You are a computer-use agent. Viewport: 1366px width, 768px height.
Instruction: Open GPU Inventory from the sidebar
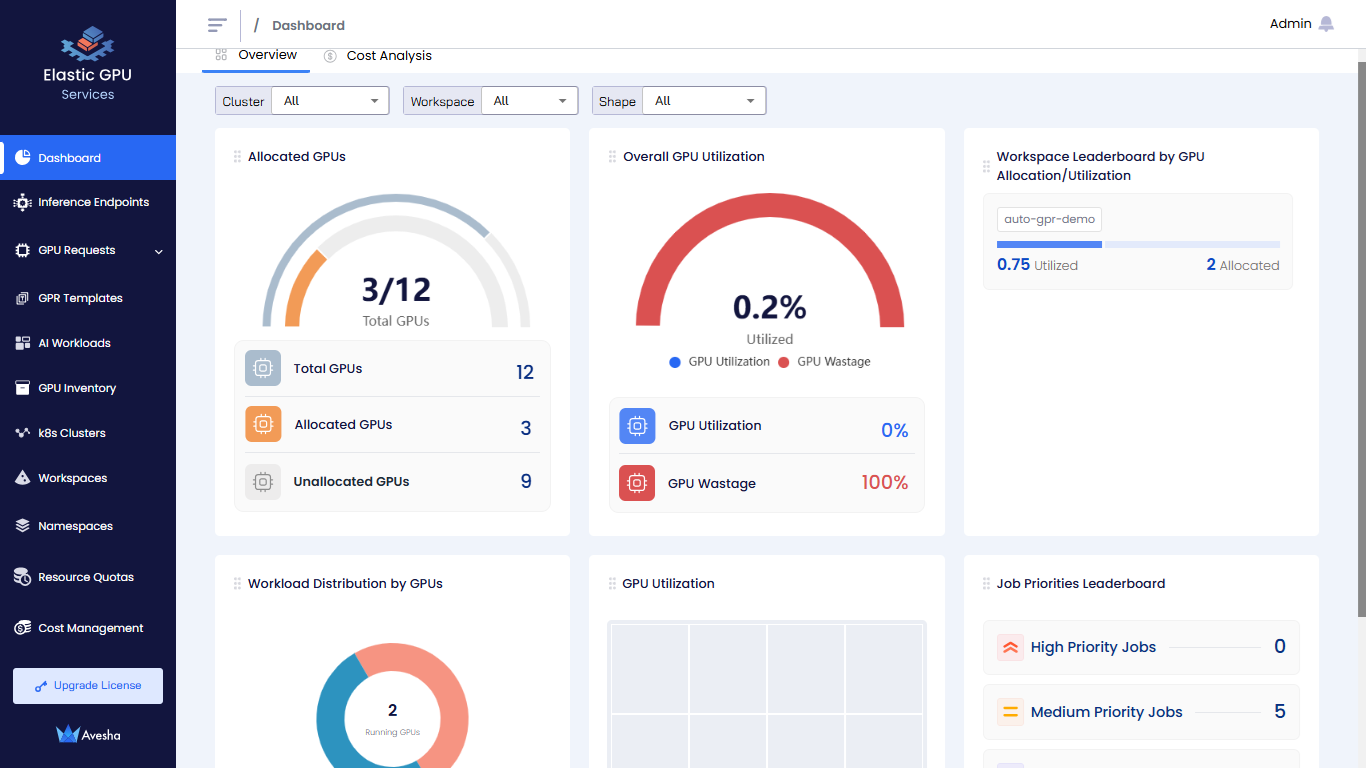pyautogui.click(x=88, y=388)
